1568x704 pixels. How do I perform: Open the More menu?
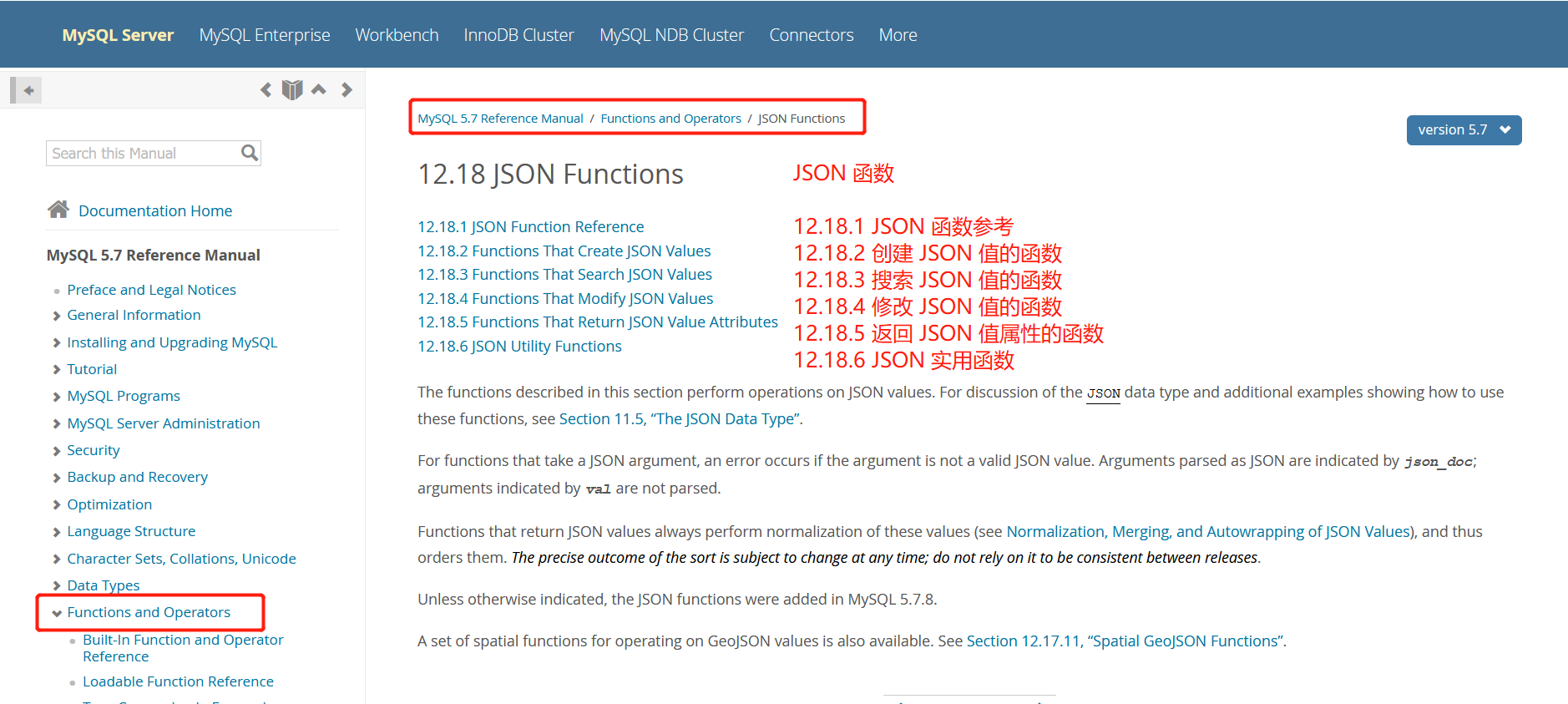click(x=898, y=35)
